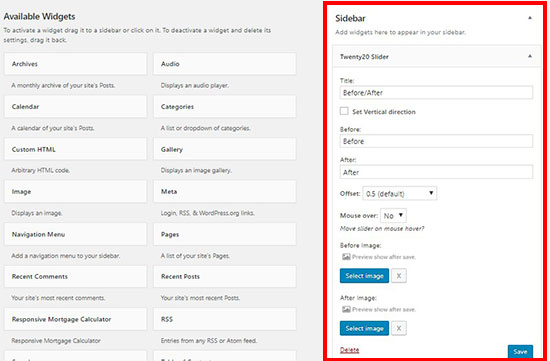
Task: Select image for Before image
Action: pyautogui.click(x=364, y=276)
